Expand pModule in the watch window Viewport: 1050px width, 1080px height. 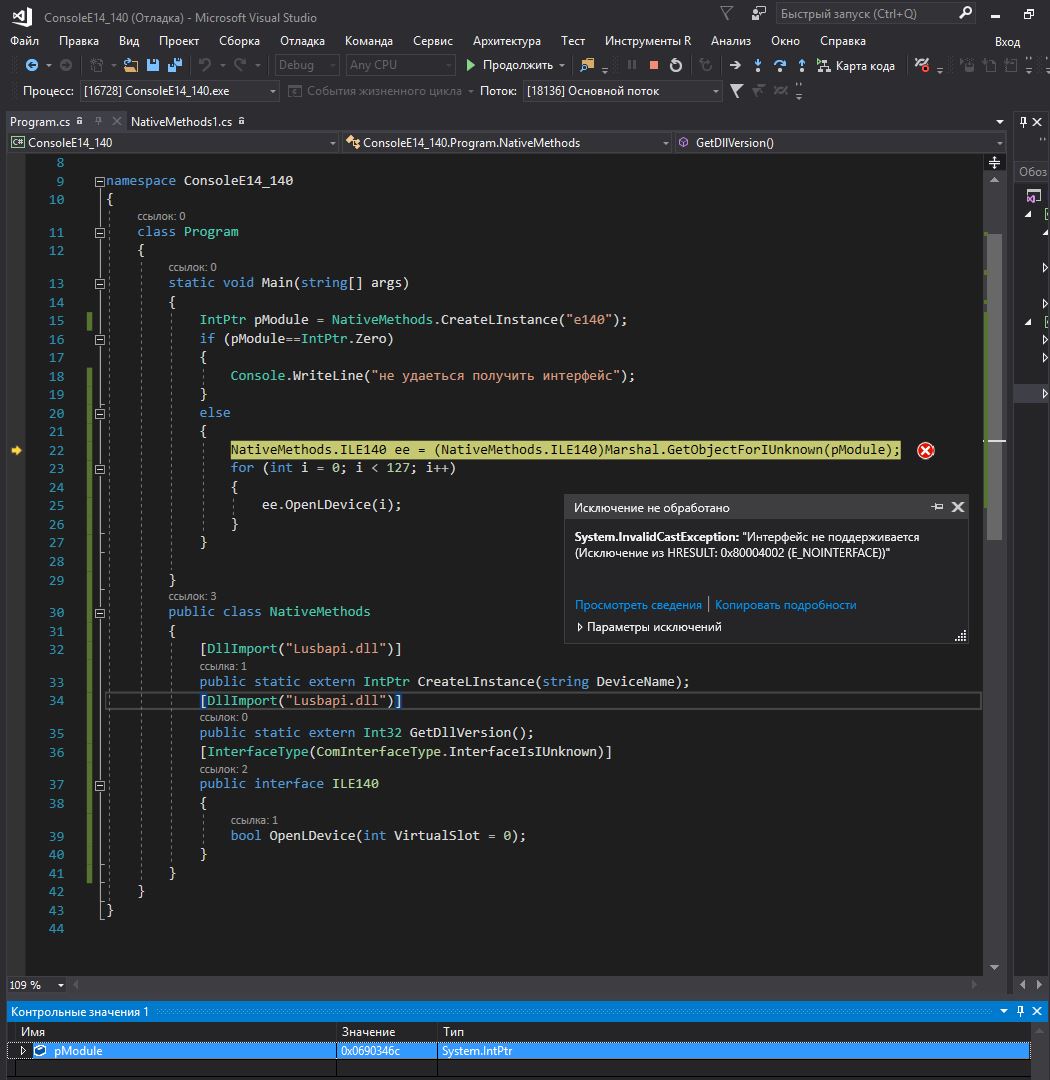coord(23,1050)
